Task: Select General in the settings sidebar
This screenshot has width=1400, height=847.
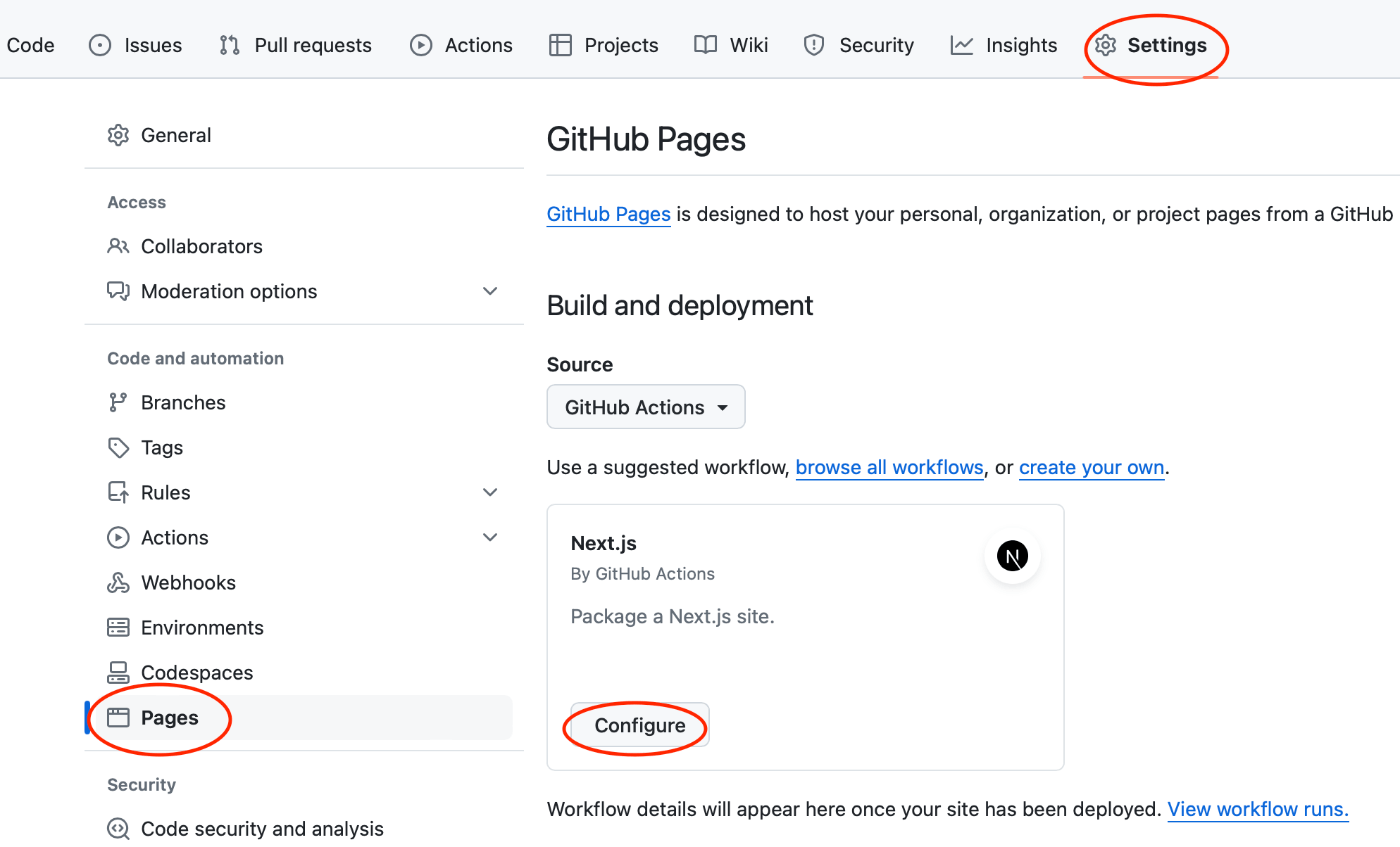Action: [x=176, y=135]
